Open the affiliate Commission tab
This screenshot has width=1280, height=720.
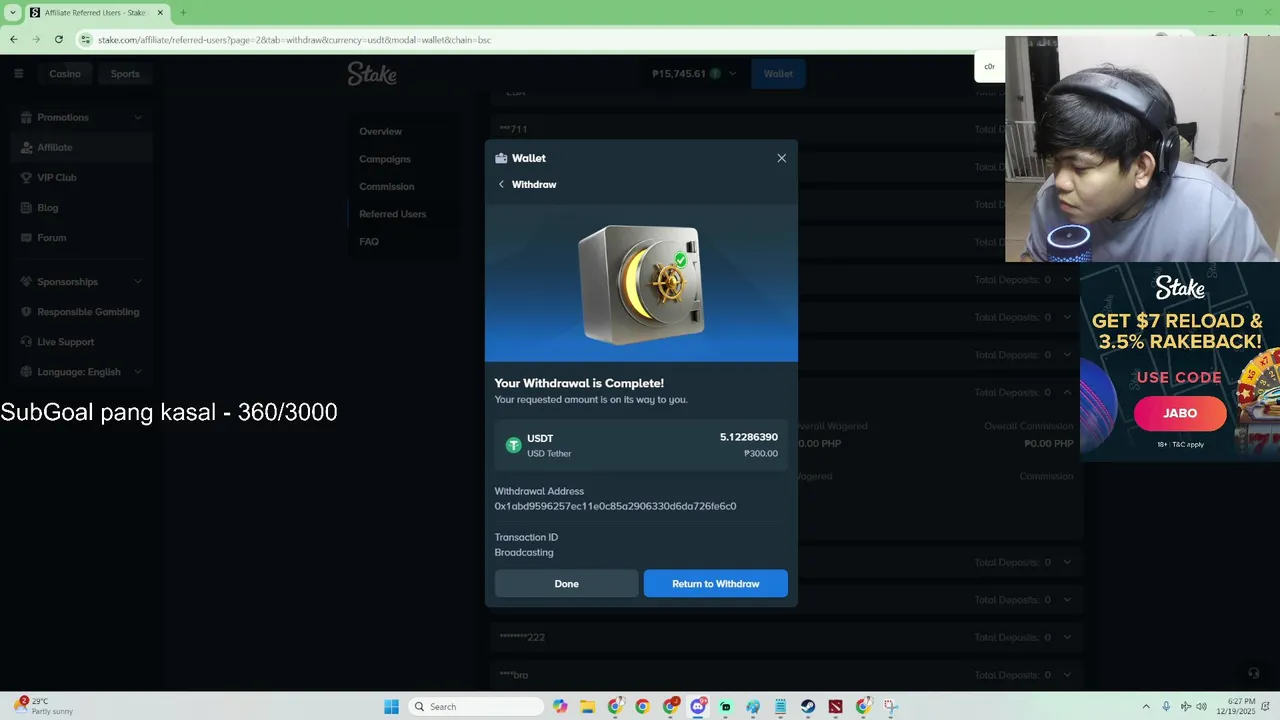386,186
